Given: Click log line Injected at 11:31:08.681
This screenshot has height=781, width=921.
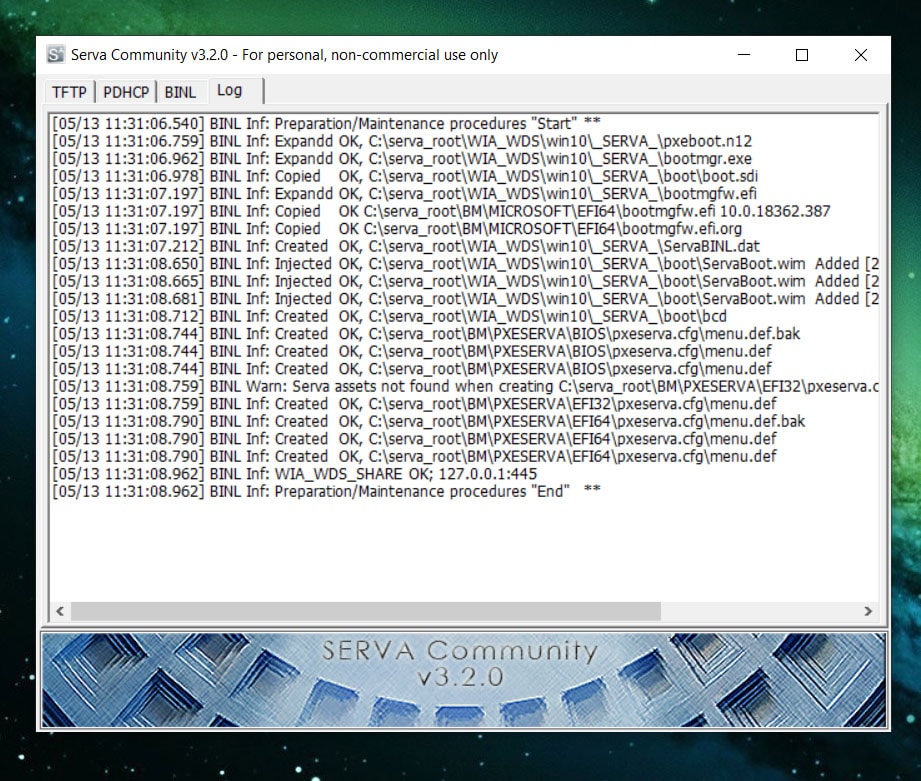Looking at the screenshot, I should coord(465,299).
